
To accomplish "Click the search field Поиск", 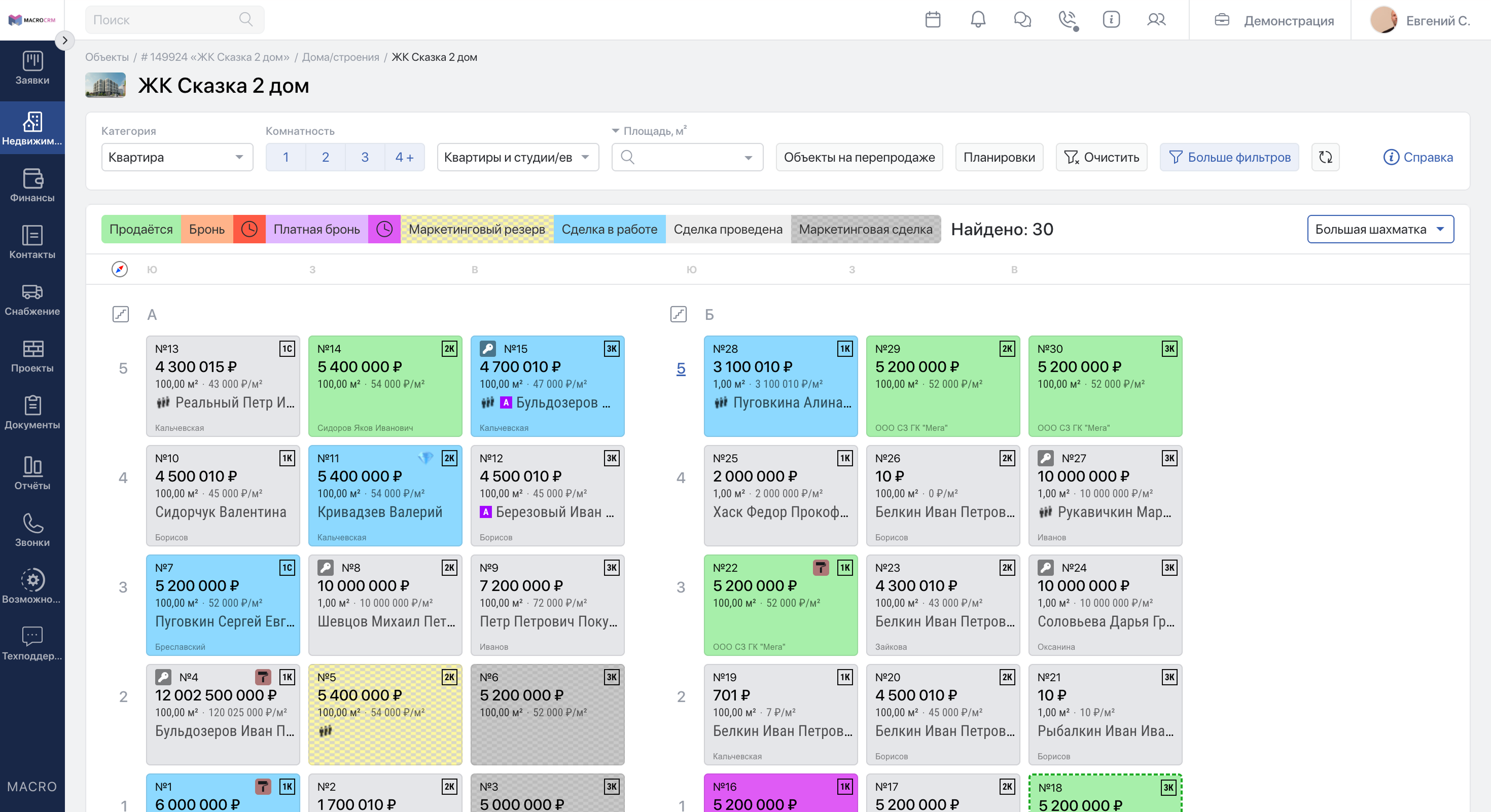I will click(x=175, y=20).
